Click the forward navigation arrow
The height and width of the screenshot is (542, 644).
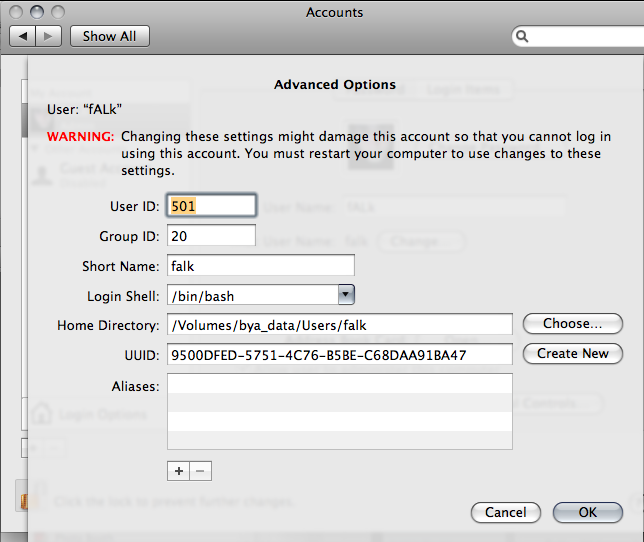coord(50,36)
